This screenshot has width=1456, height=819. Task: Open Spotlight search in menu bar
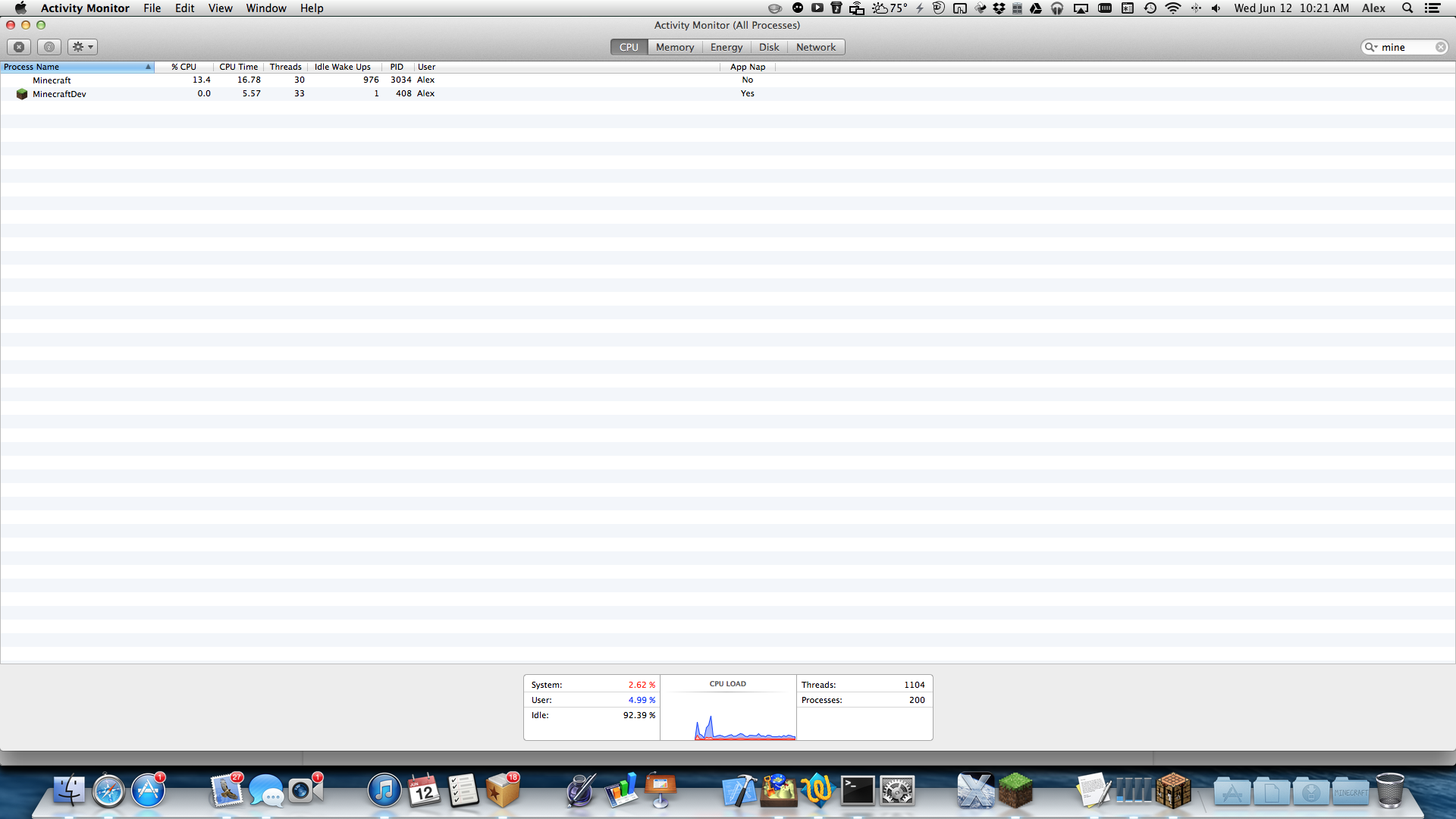click(x=1407, y=8)
